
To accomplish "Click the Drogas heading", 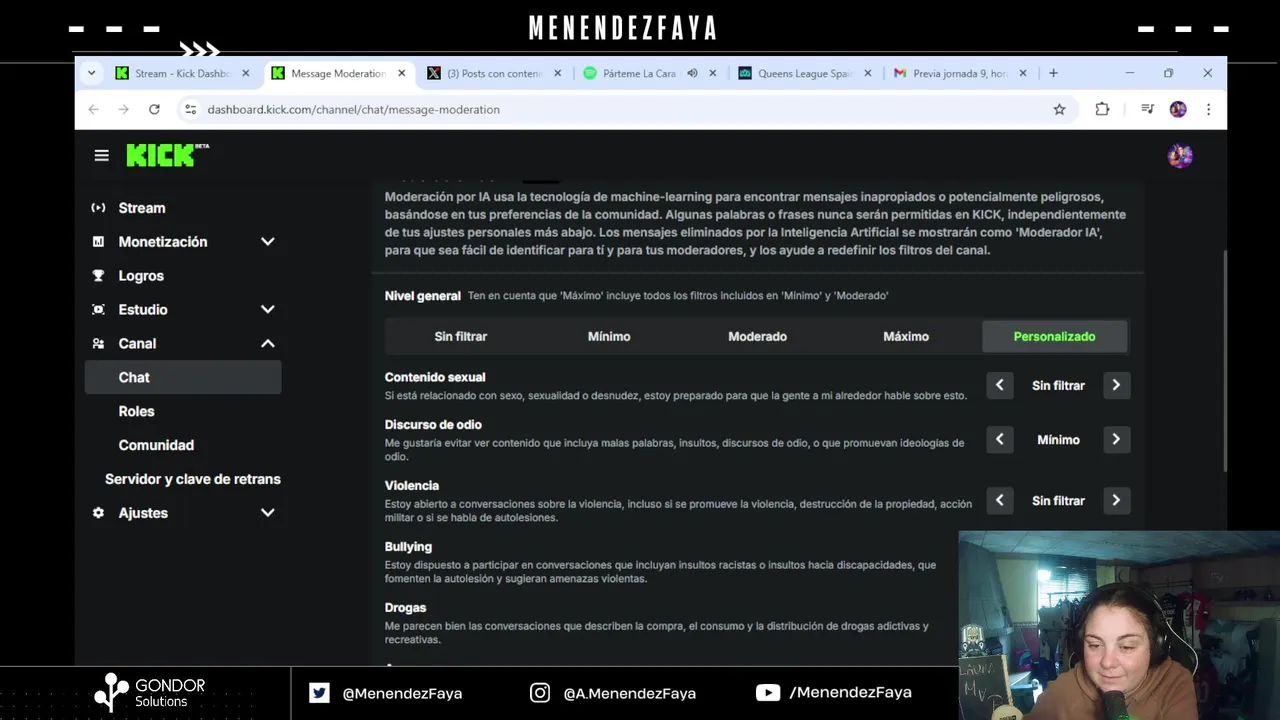I will (405, 608).
